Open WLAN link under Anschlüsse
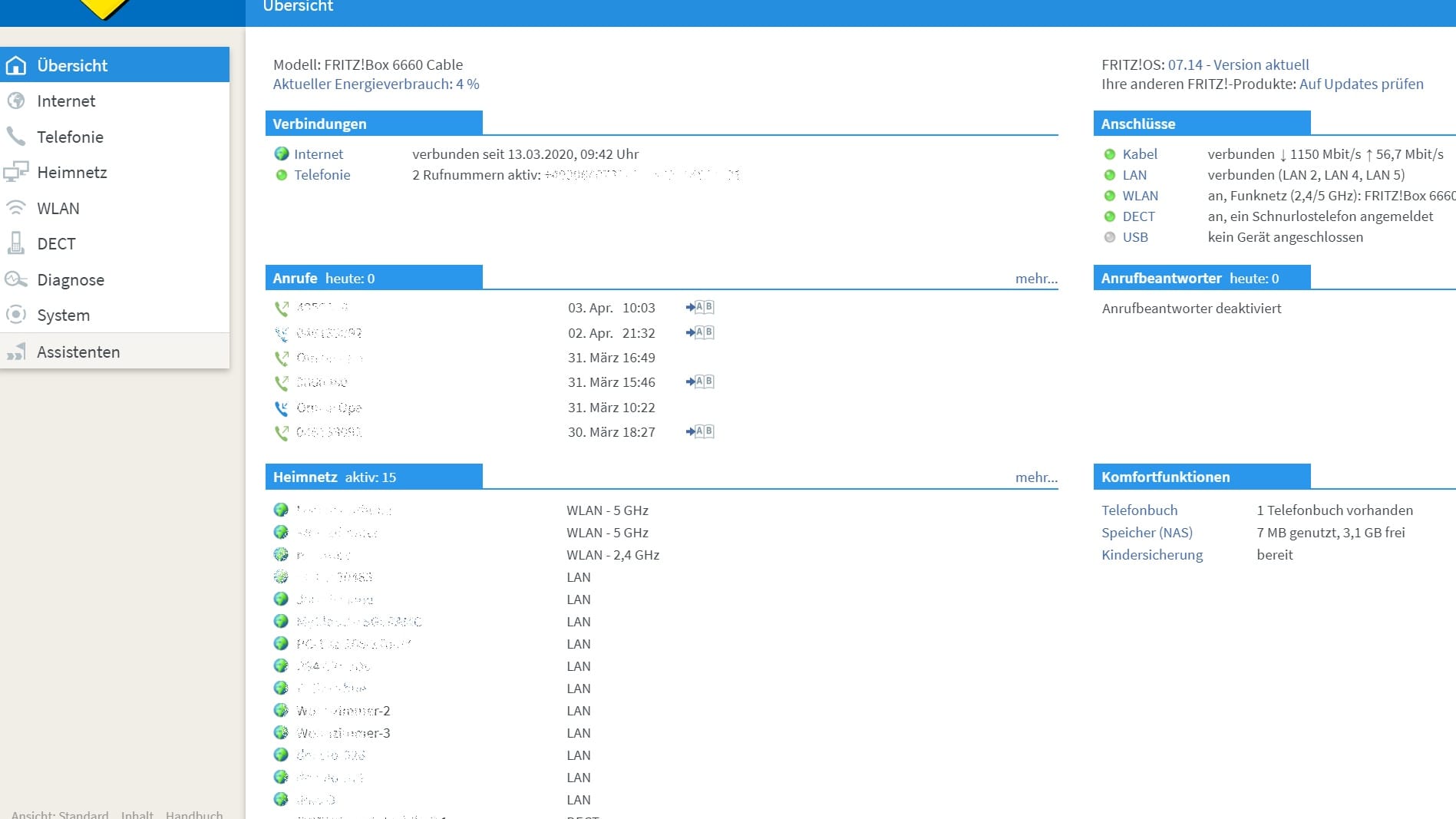The height and width of the screenshot is (819, 1456). point(1141,196)
